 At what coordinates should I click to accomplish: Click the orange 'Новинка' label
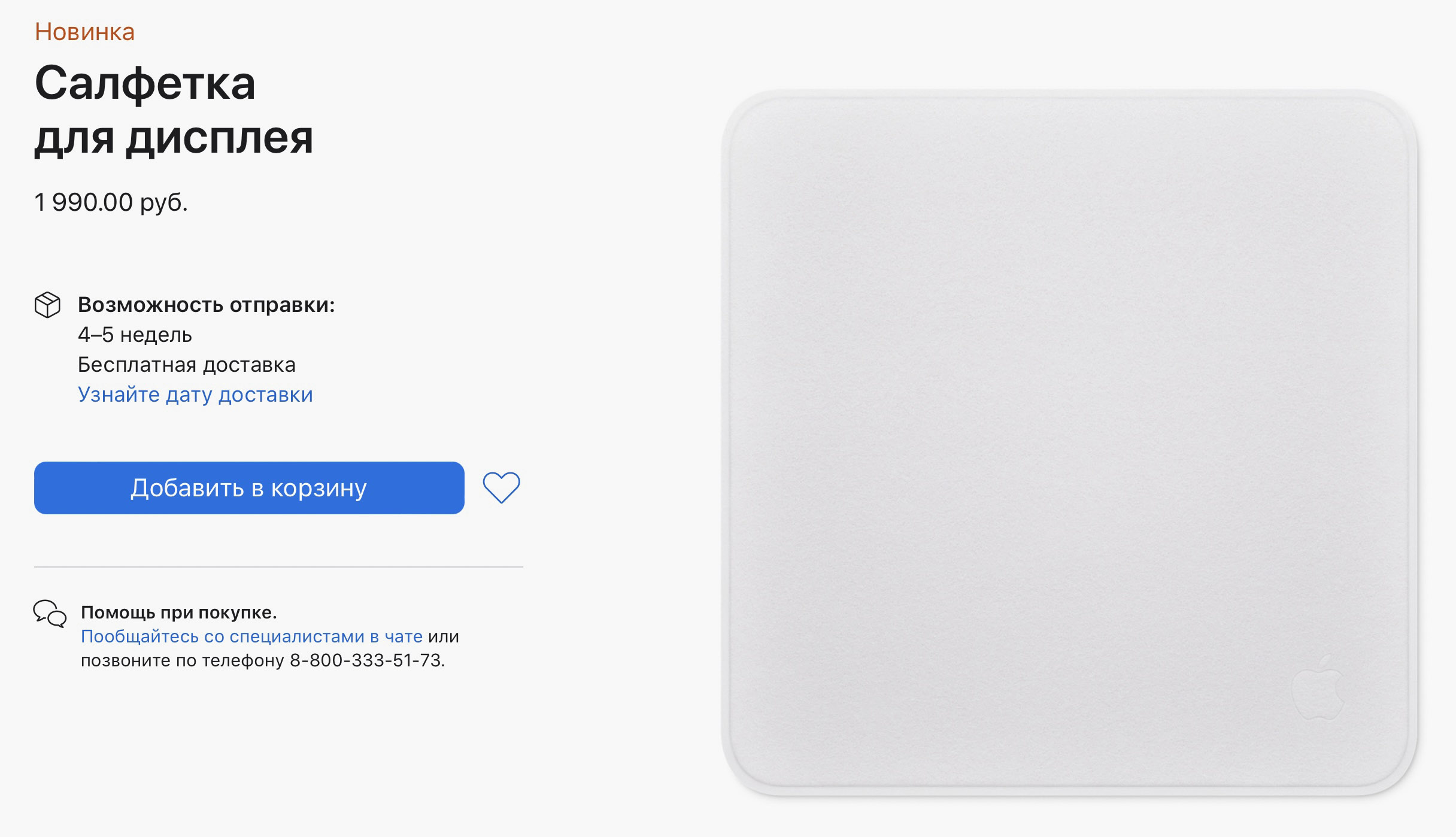point(84,32)
